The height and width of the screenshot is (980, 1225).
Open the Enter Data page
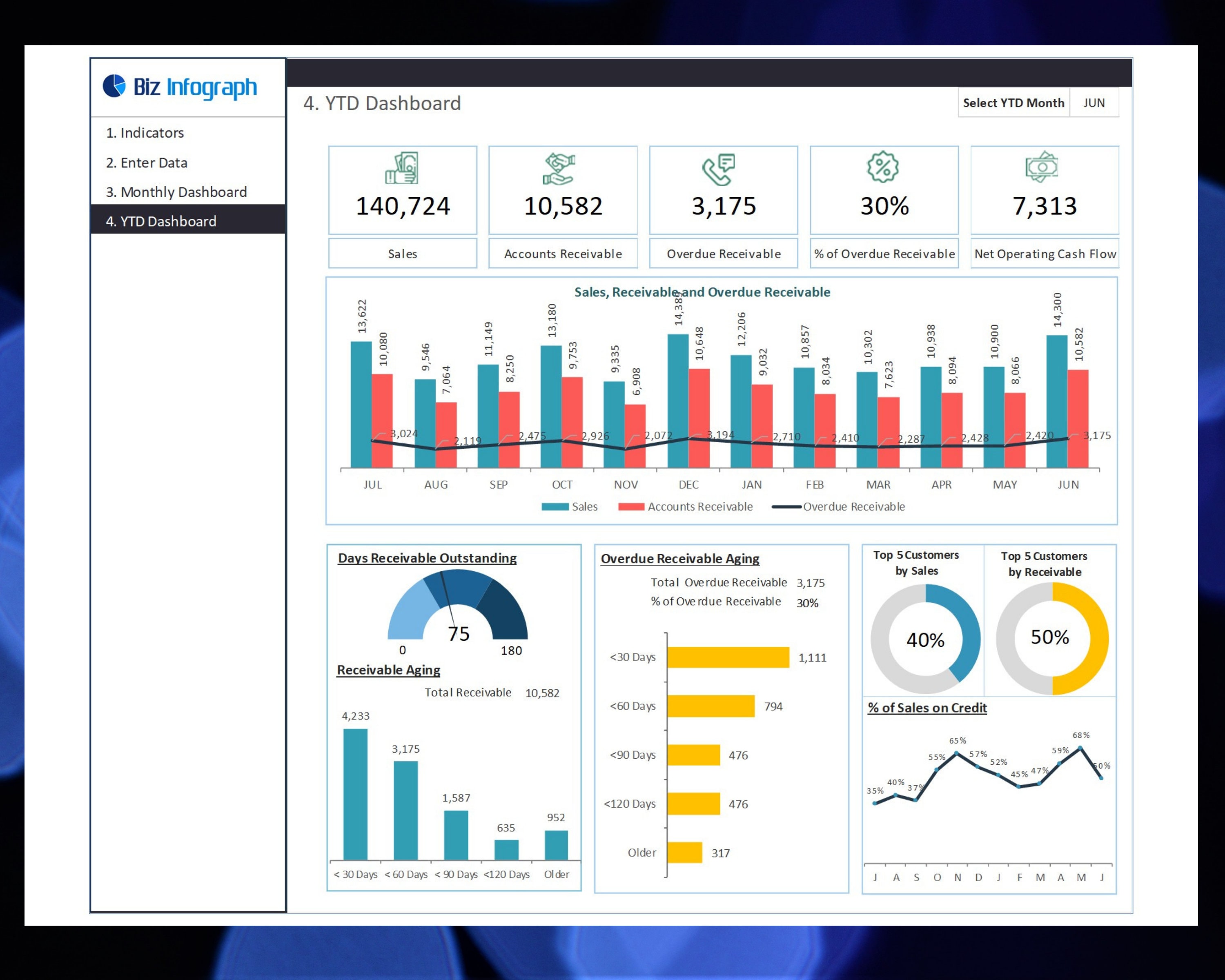click(x=146, y=163)
